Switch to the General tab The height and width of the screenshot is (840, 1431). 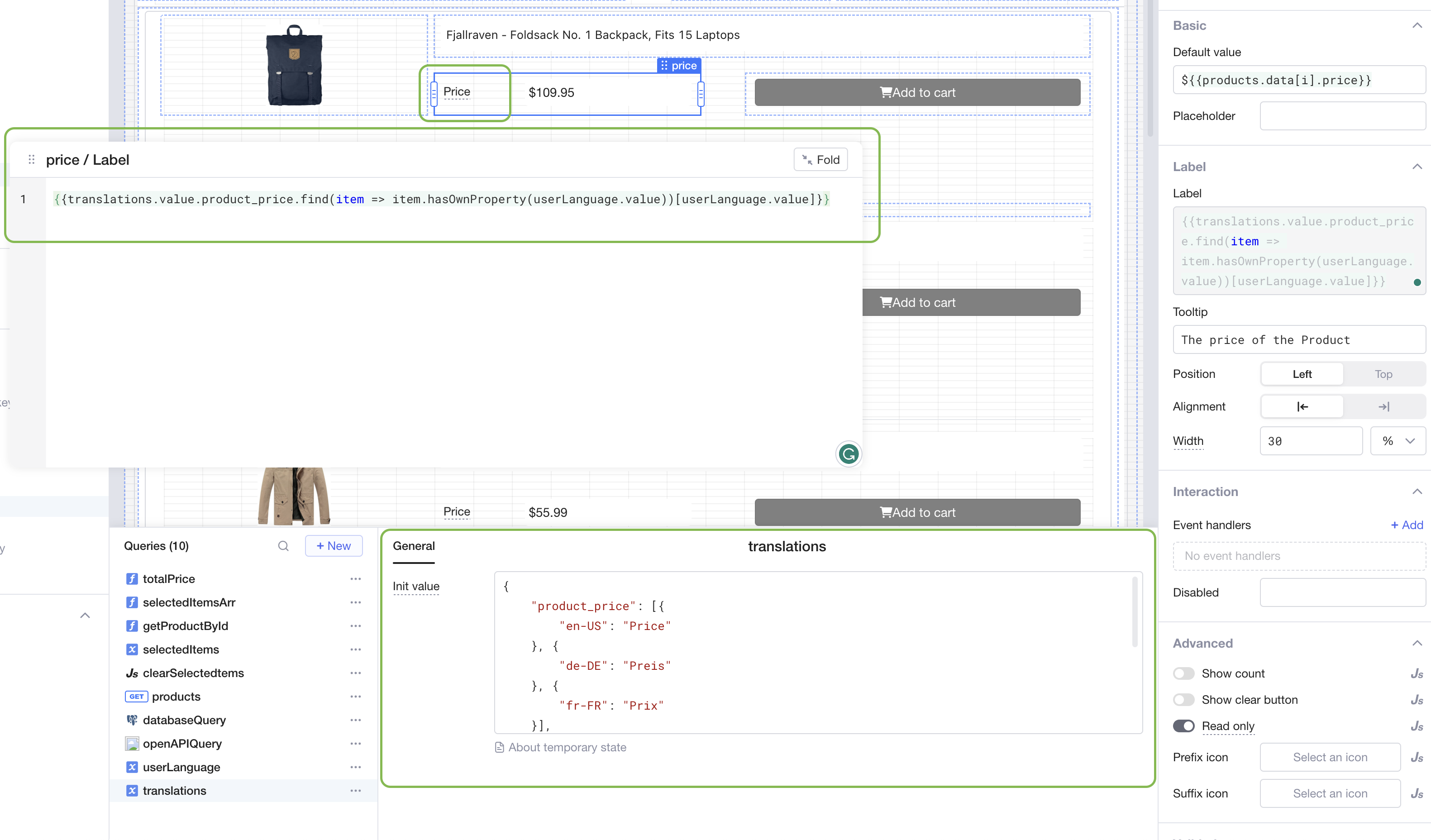pyautogui.click(x=413, y=546)
